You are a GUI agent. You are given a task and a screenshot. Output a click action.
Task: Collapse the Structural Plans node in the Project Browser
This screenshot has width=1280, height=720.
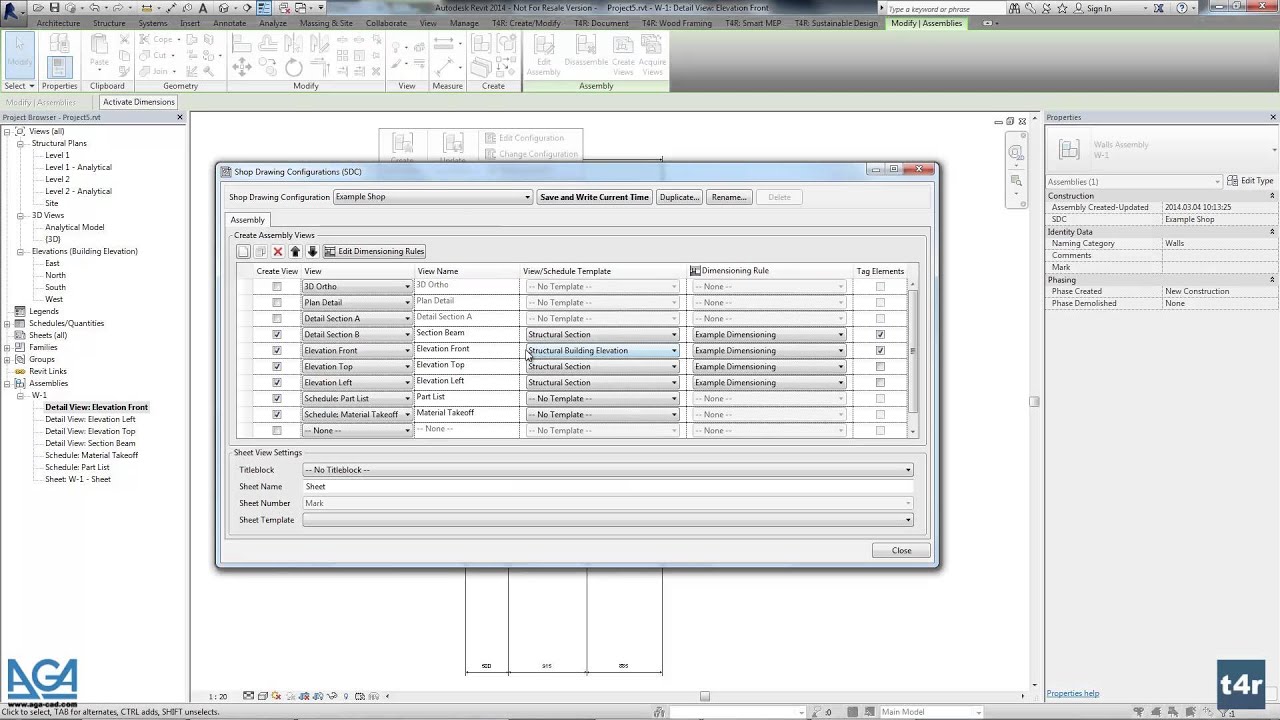coord(20,143)
